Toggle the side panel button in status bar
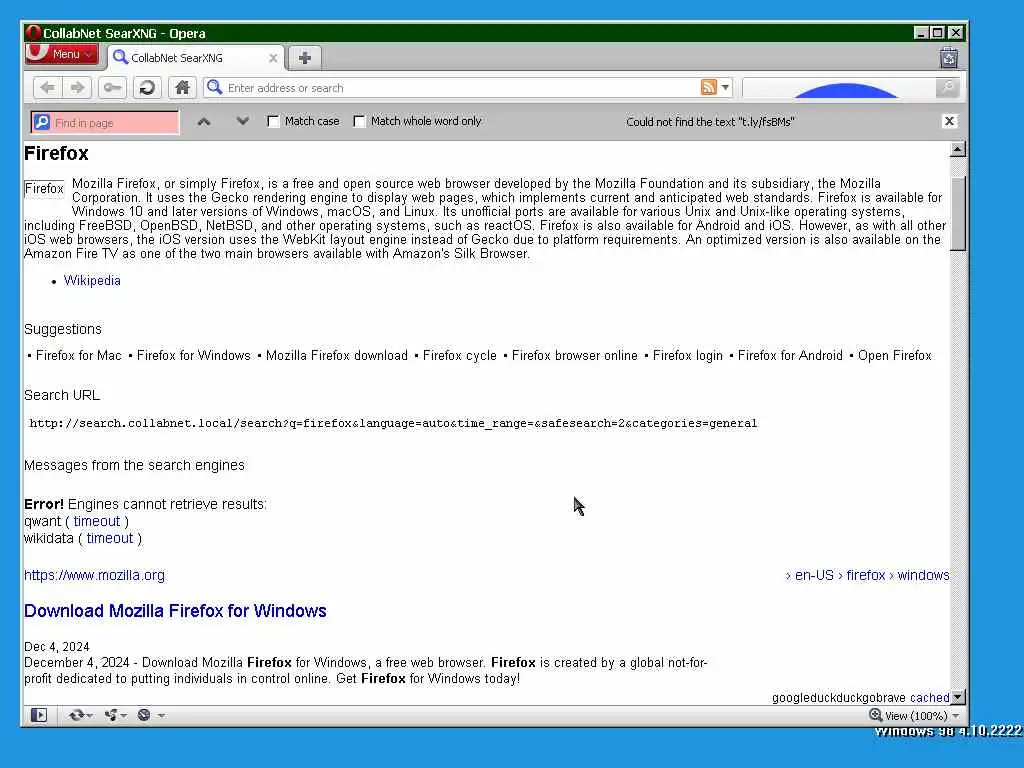 (39, 715)
